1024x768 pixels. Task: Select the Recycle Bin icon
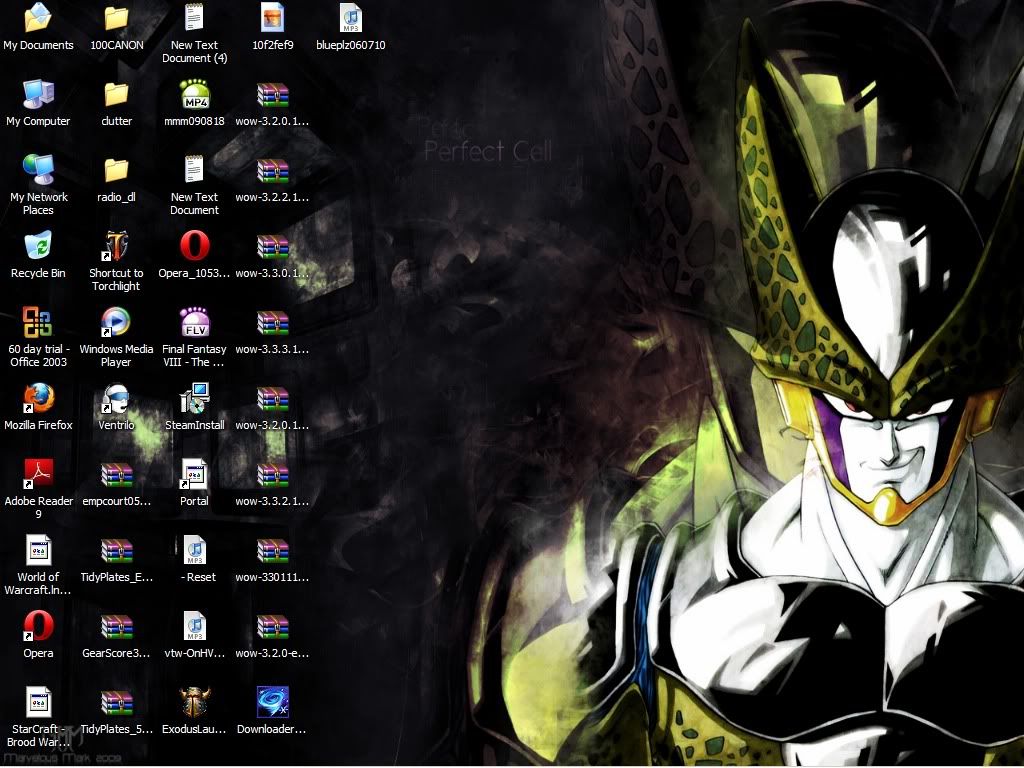pyautogui.click(x=38, y=246)
